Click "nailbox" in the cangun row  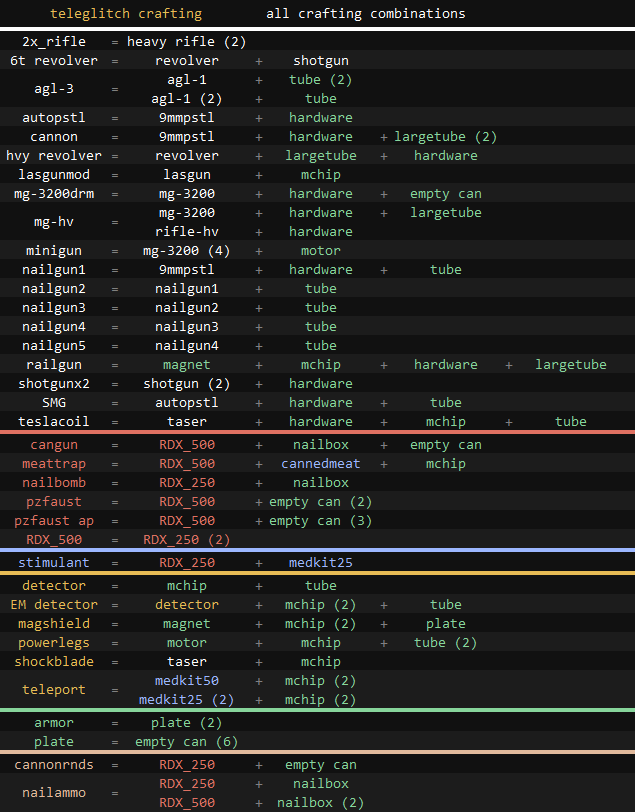click(321, 445)
